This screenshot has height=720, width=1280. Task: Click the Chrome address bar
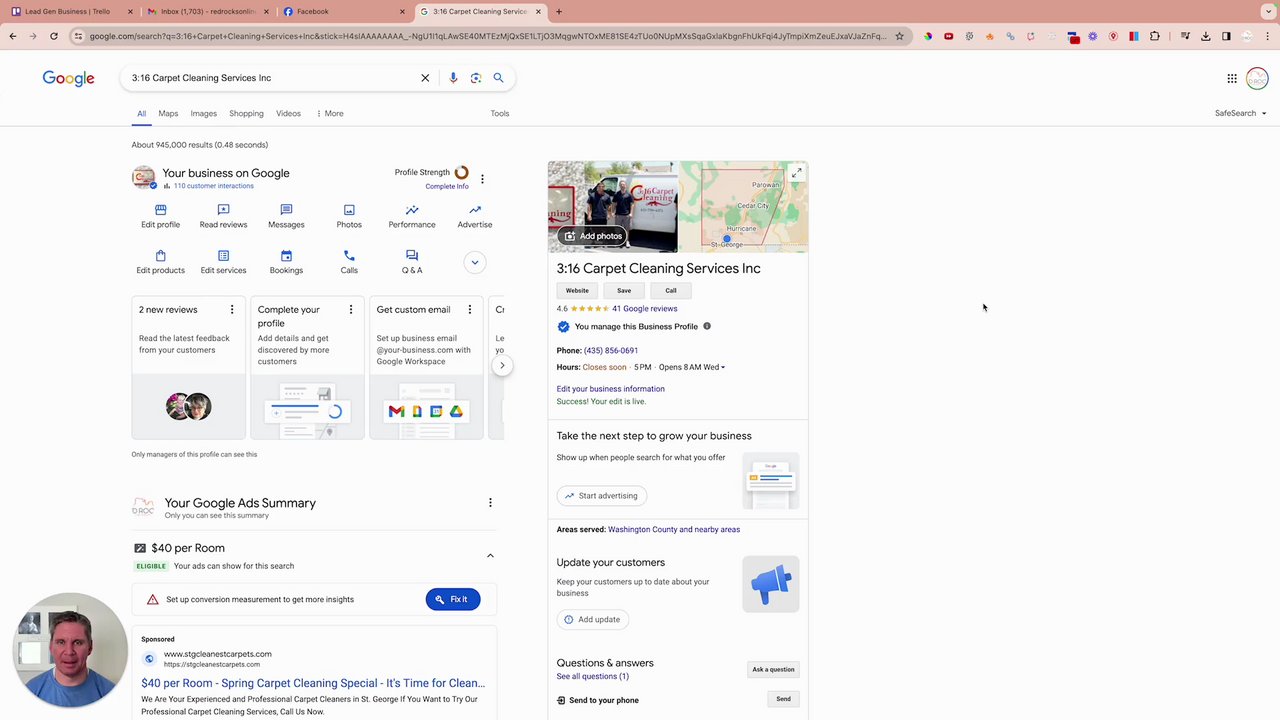pyautogui.click(x=487, y=36)
